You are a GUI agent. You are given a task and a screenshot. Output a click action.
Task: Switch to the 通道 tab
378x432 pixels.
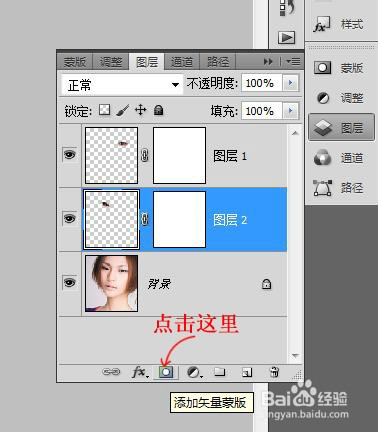(x=182, y=62)
